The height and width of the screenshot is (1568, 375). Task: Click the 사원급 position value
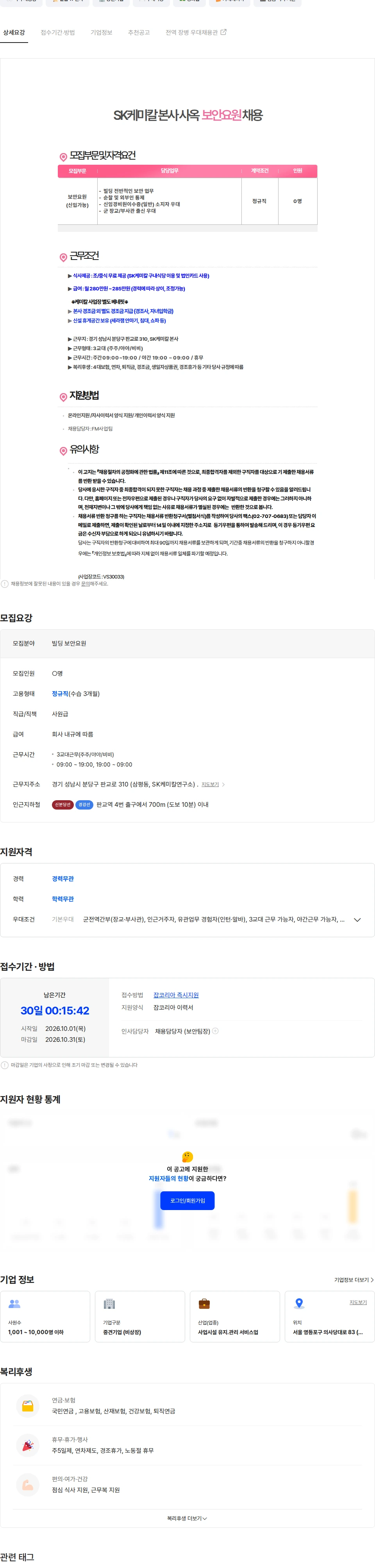click(60, 714)
